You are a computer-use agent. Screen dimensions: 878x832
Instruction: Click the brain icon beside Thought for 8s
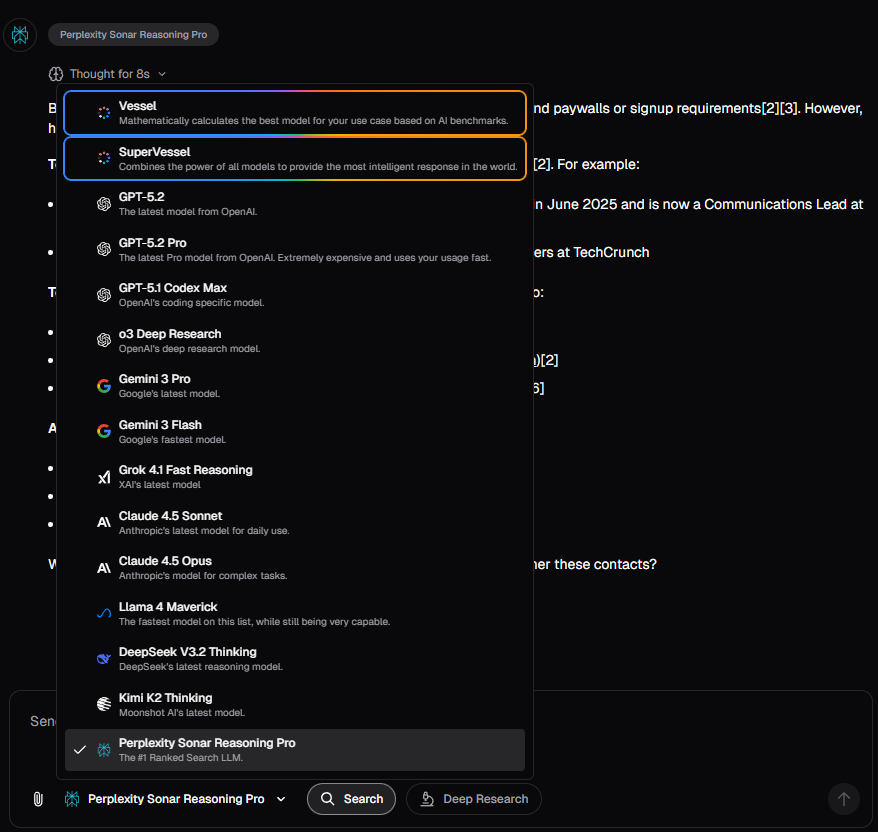pyautogui.click(x=56, y=74)
